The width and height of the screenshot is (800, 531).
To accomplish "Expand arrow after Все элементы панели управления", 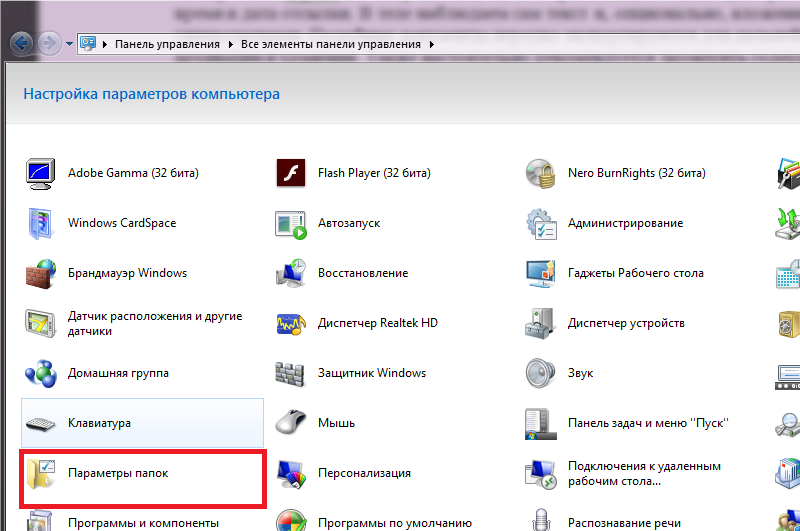I will click(432, 44).
